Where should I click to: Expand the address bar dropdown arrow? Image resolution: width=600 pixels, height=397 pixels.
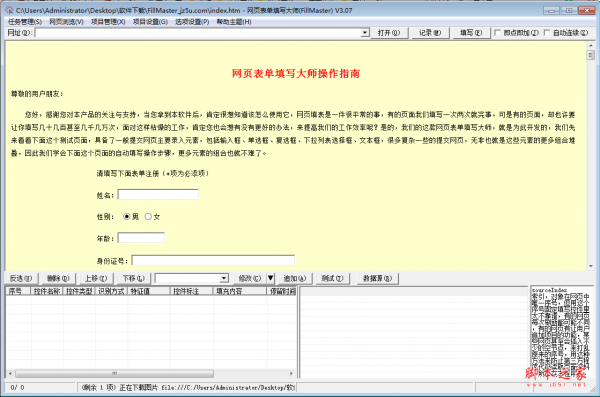pyautogui.click(x=365, y=33)
